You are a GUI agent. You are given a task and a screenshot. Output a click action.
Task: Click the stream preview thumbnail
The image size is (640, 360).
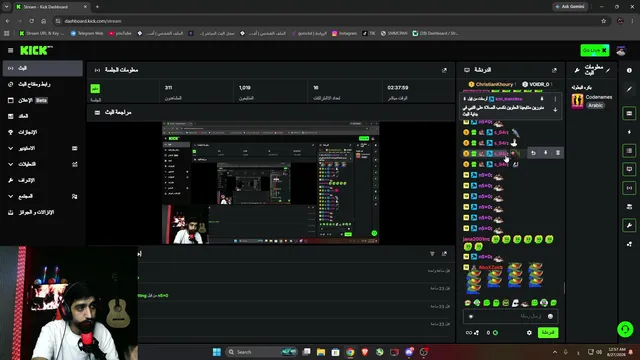click(x=271, y=182)
